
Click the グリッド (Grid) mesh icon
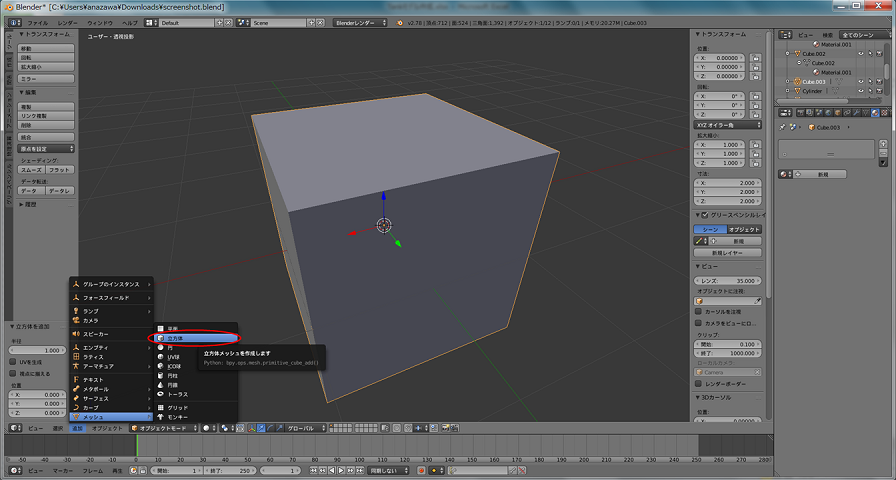[160, 408]
